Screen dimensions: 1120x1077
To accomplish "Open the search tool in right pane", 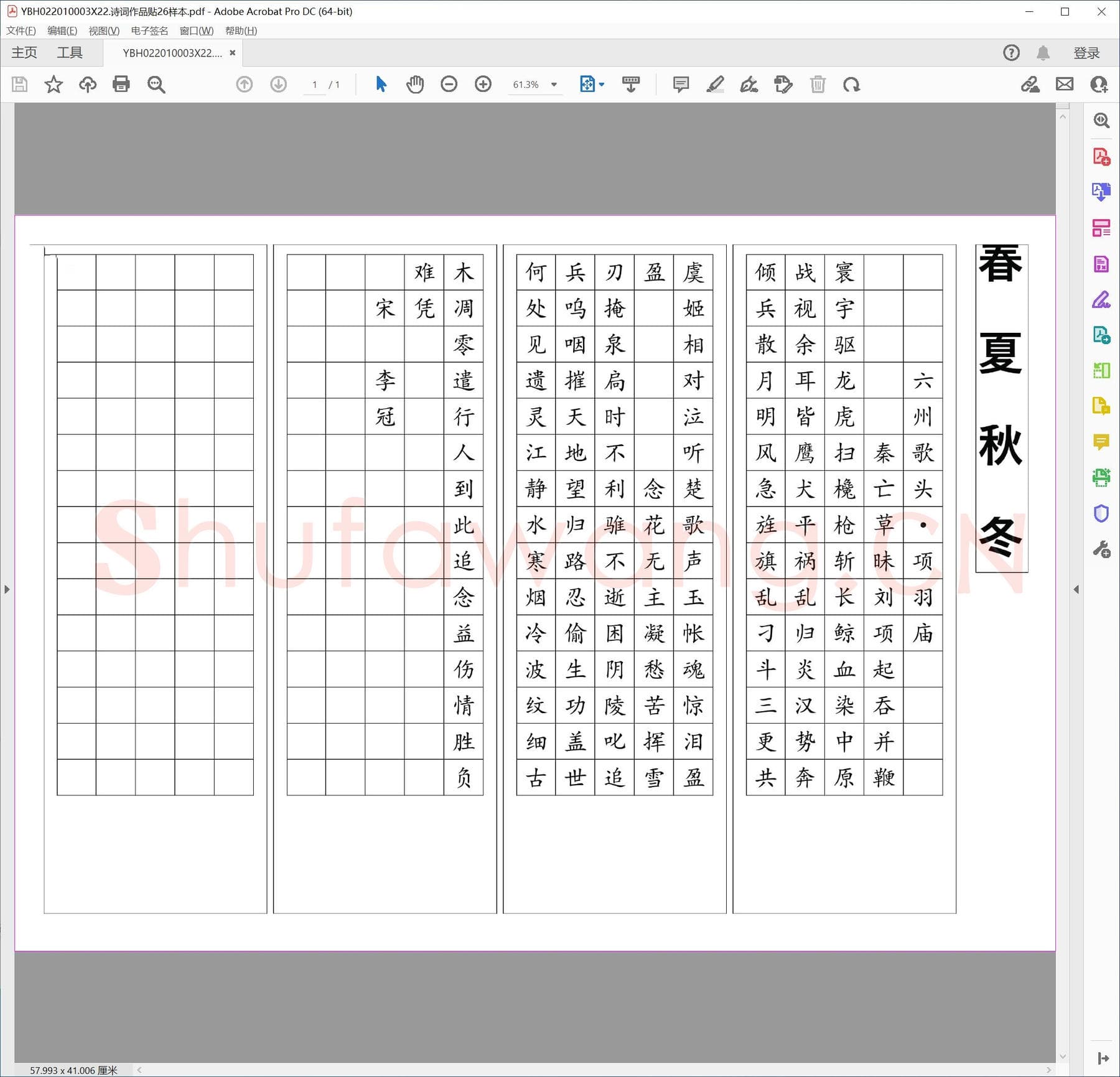I will pos(1101,120).
